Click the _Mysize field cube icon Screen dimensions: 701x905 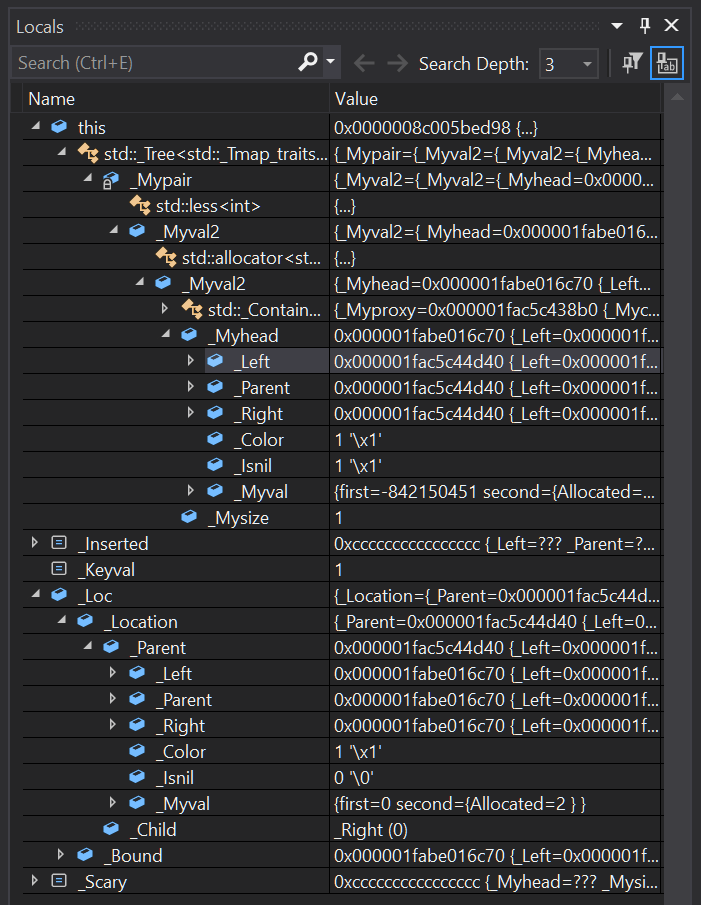pos(189,516)
